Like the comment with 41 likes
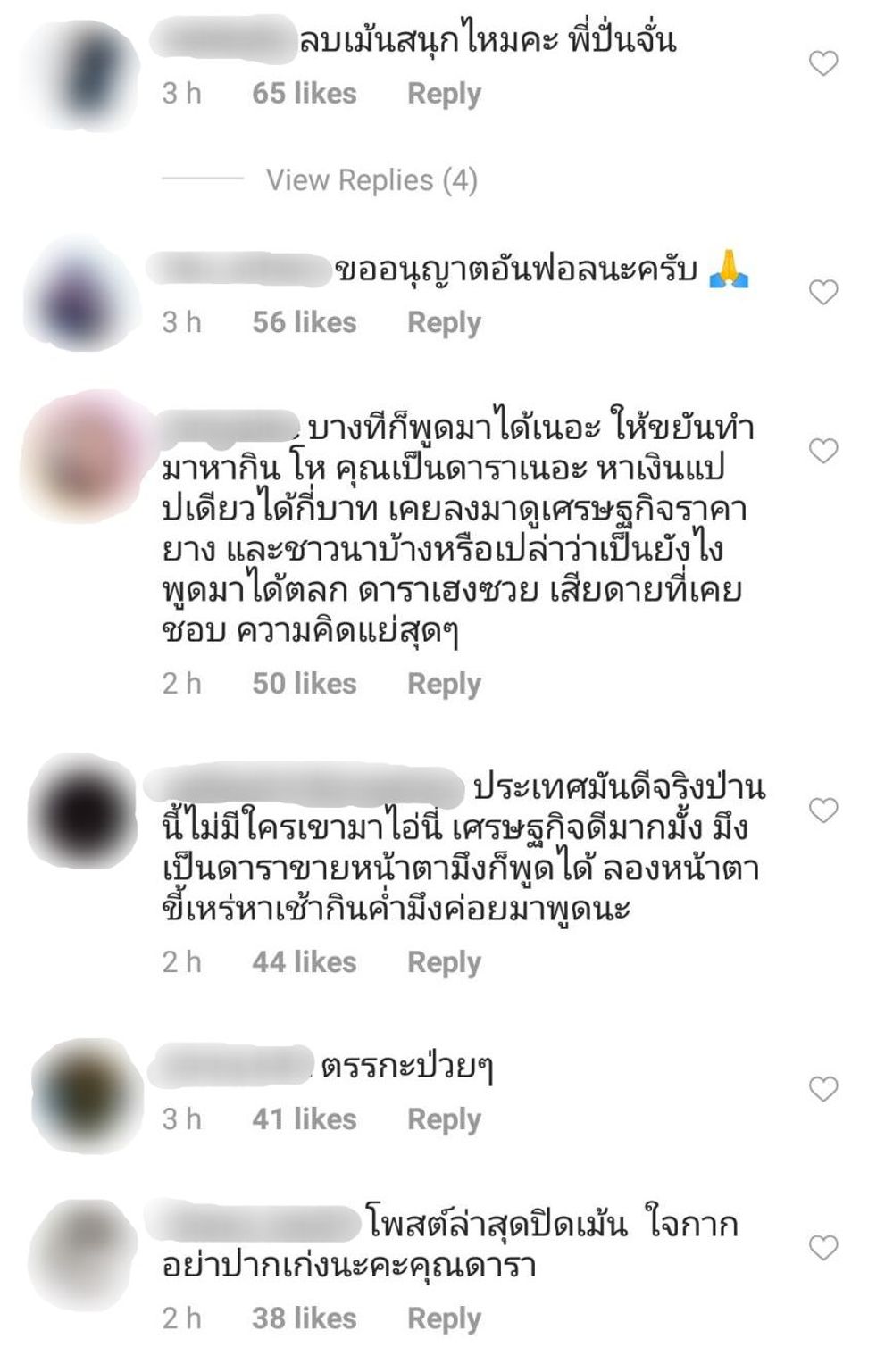893x1372 pixels. tap(823, 1088)
